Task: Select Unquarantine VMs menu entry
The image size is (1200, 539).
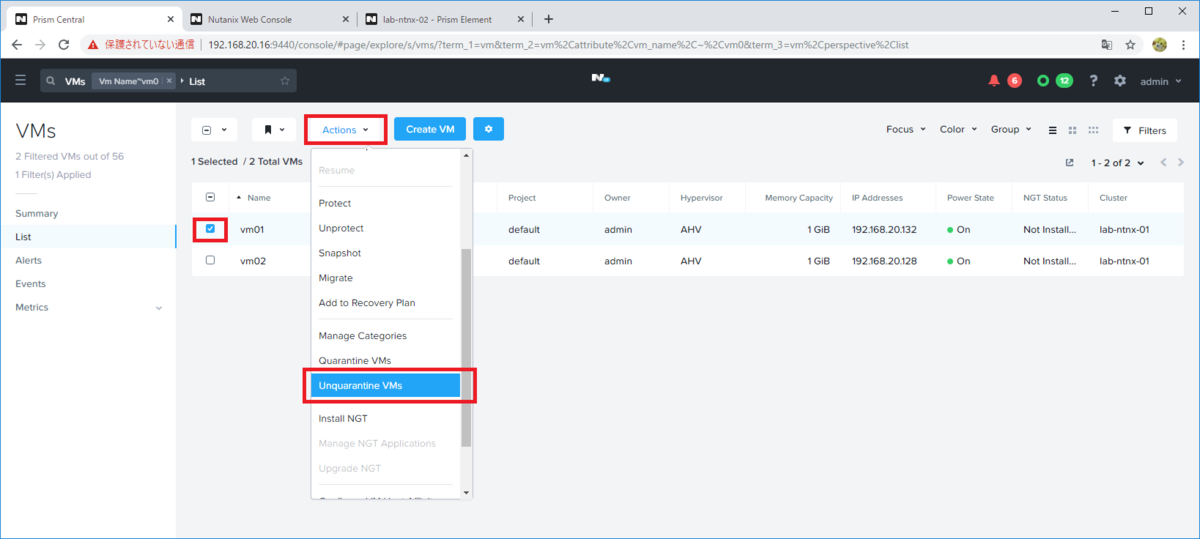Action: (386, 385)
